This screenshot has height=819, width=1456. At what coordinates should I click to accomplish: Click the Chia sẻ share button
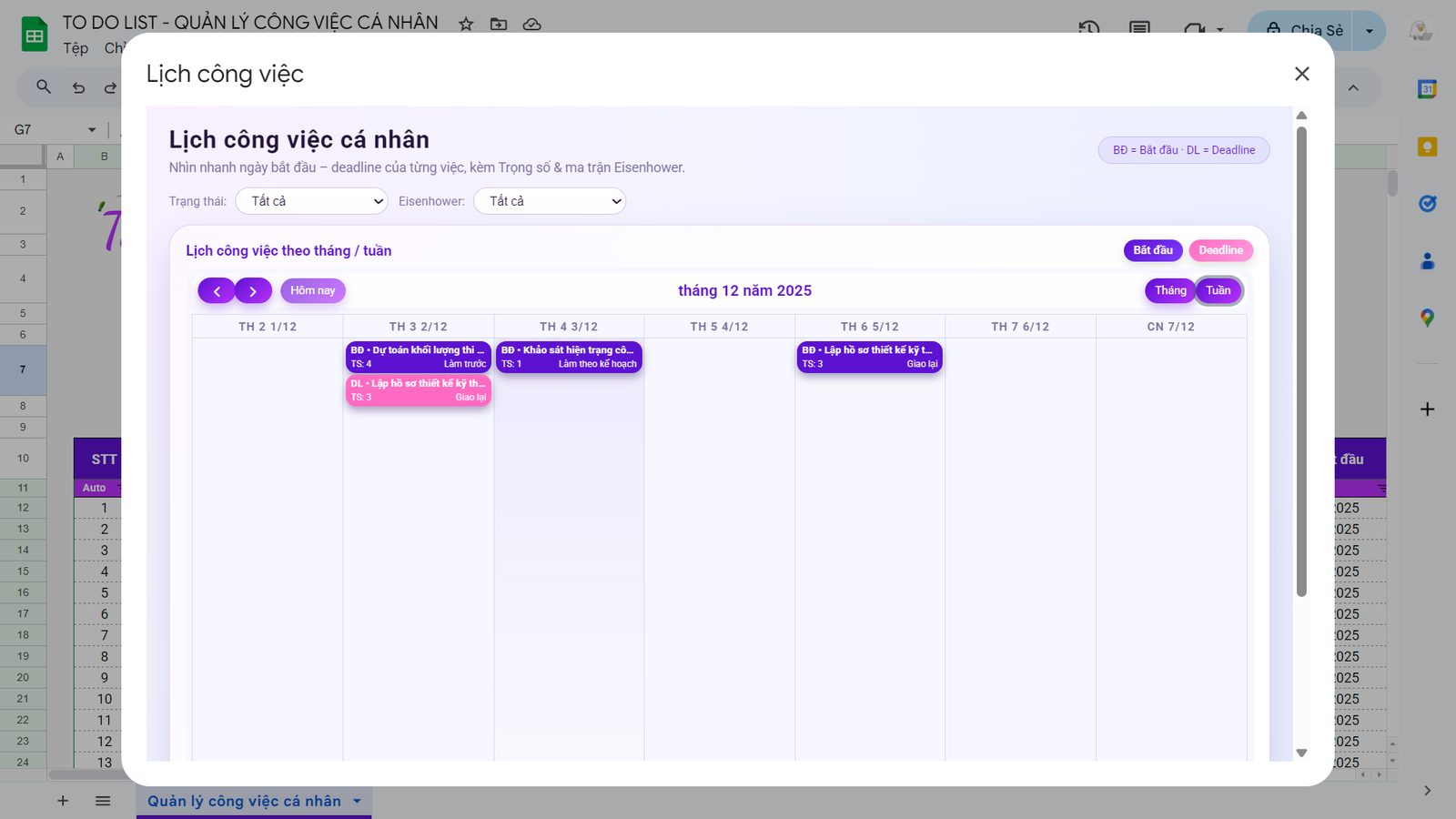(x=1301, y=30)
